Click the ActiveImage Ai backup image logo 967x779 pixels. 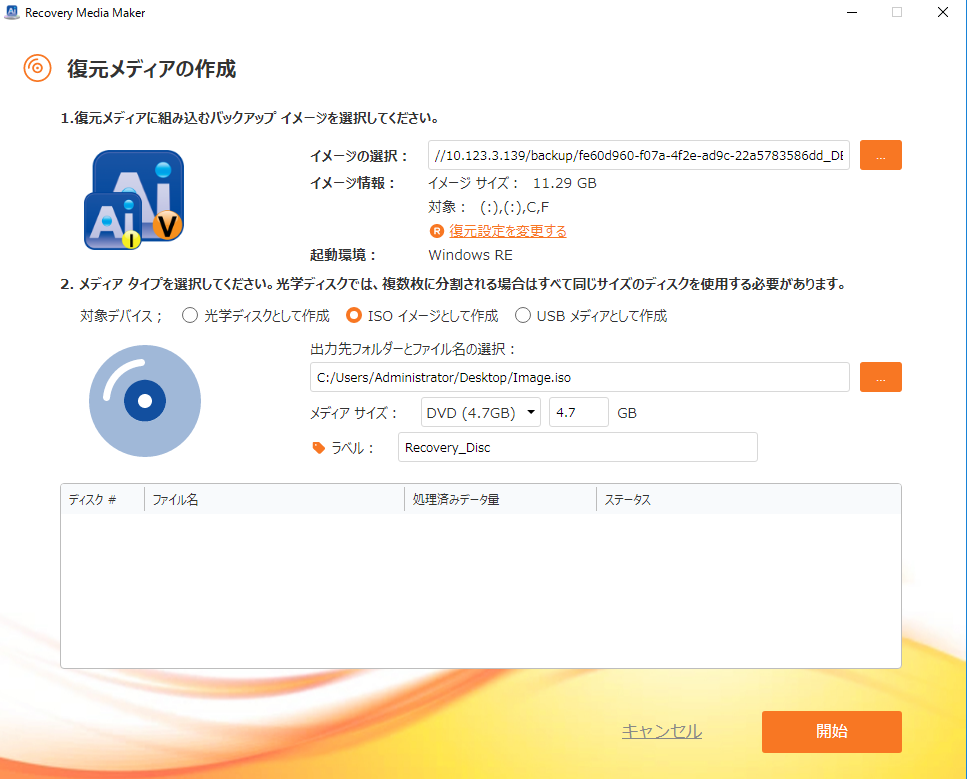pos(134,199)
